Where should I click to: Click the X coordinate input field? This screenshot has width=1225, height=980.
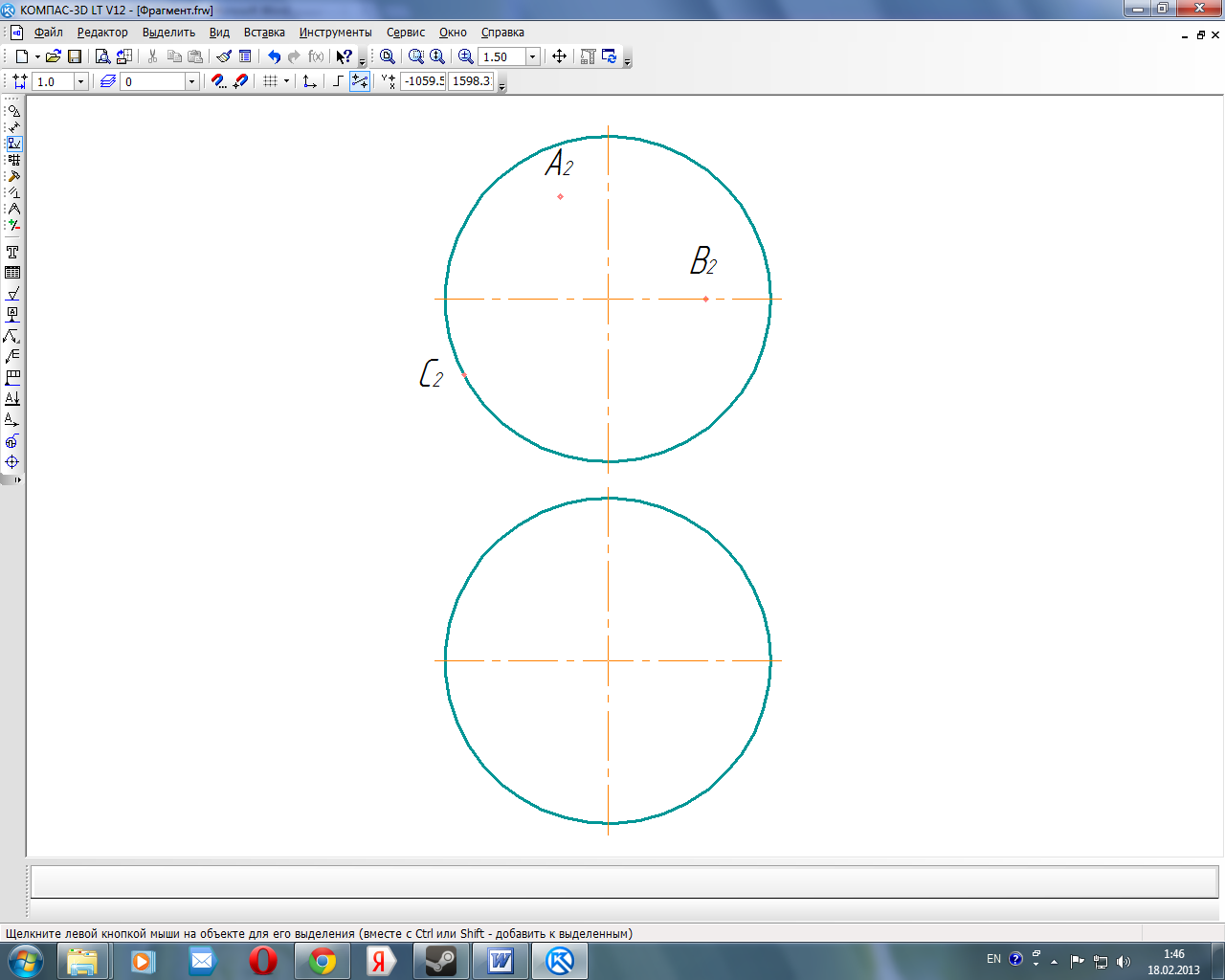click(423, 81)
